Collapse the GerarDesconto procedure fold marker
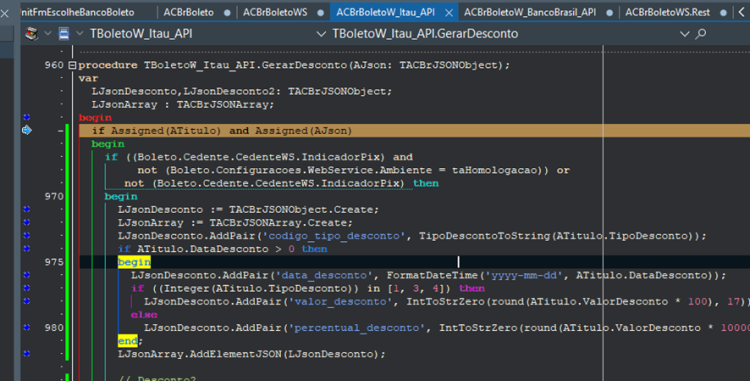The width and height of the screenshot is (750, 381). coord(72,65)
